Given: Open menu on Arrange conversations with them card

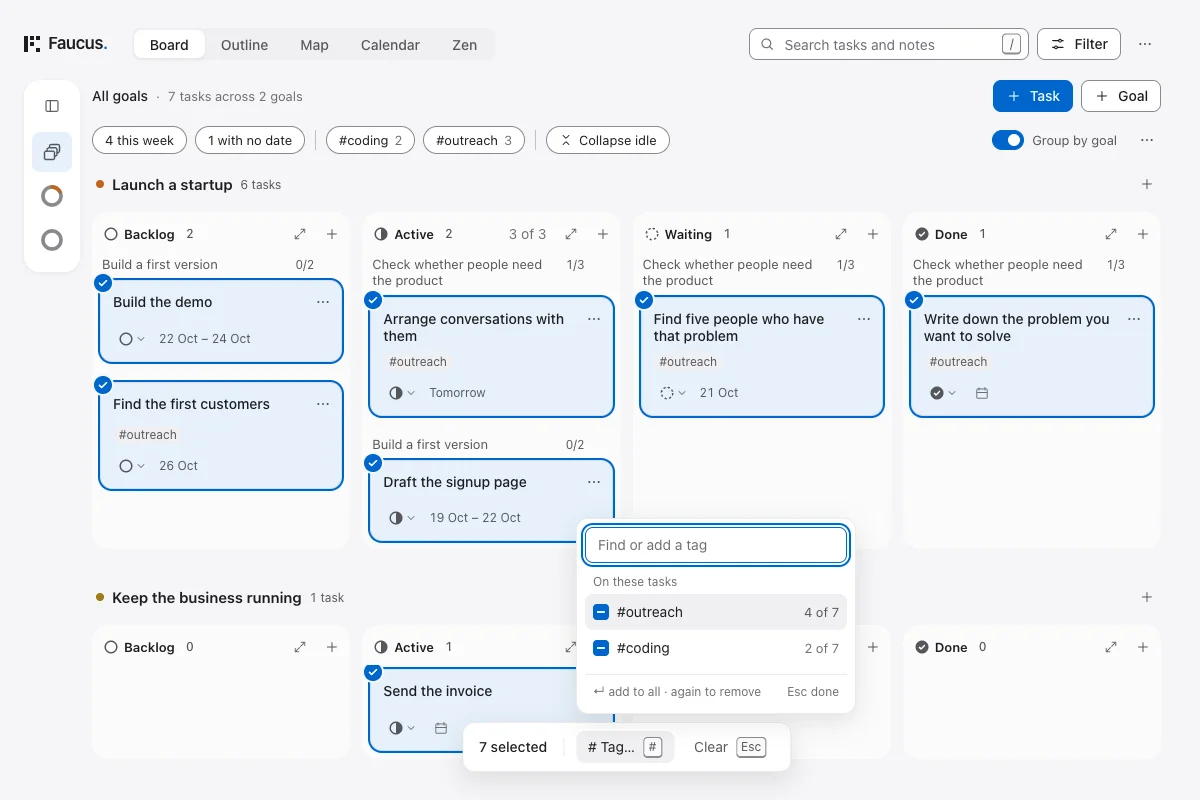Looking at the screenshot, I should (594, 319).
